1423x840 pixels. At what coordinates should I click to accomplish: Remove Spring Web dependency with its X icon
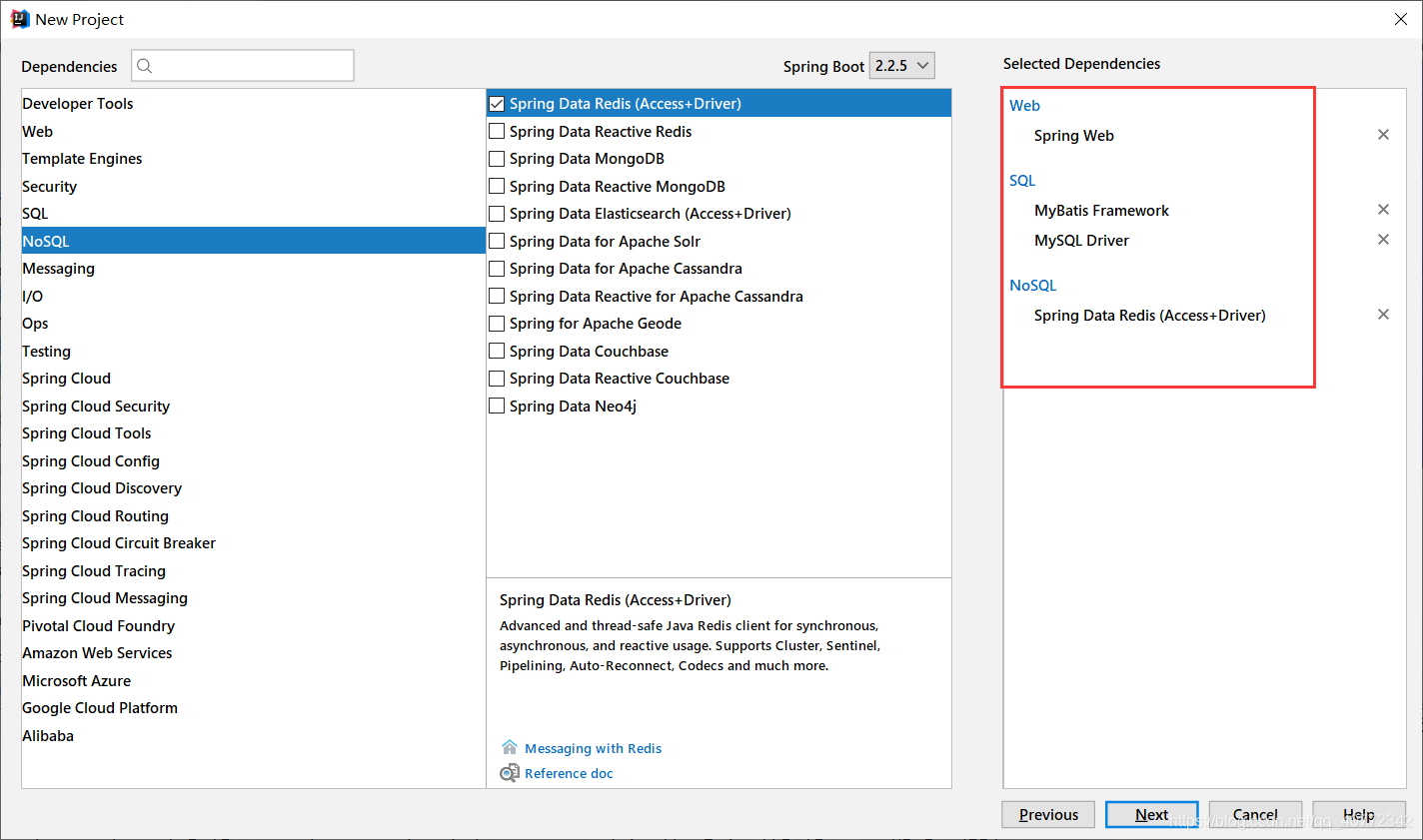(1383, 135)
